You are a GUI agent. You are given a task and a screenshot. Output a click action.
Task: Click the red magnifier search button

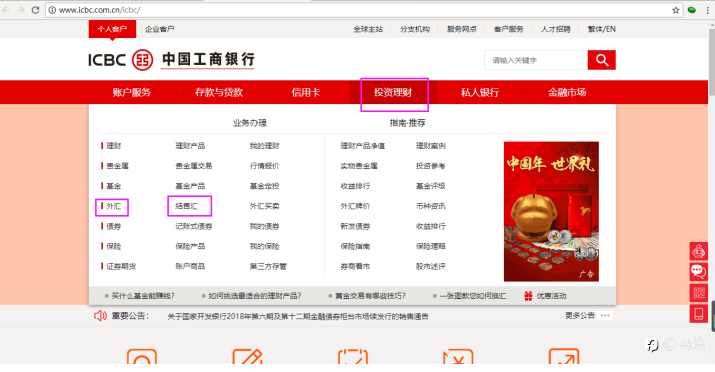point(601,60)
